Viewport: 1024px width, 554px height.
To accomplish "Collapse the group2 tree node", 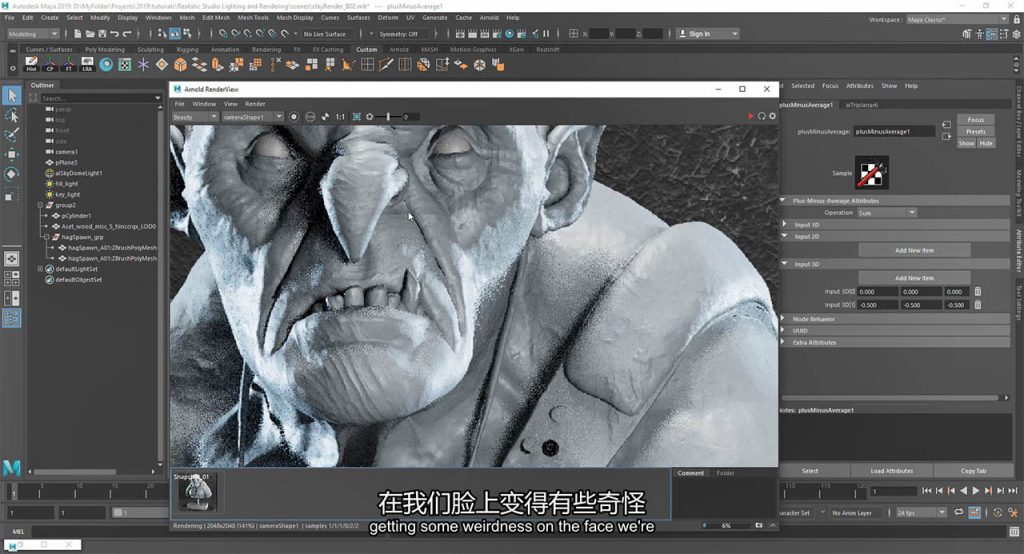I will [40, 205].
